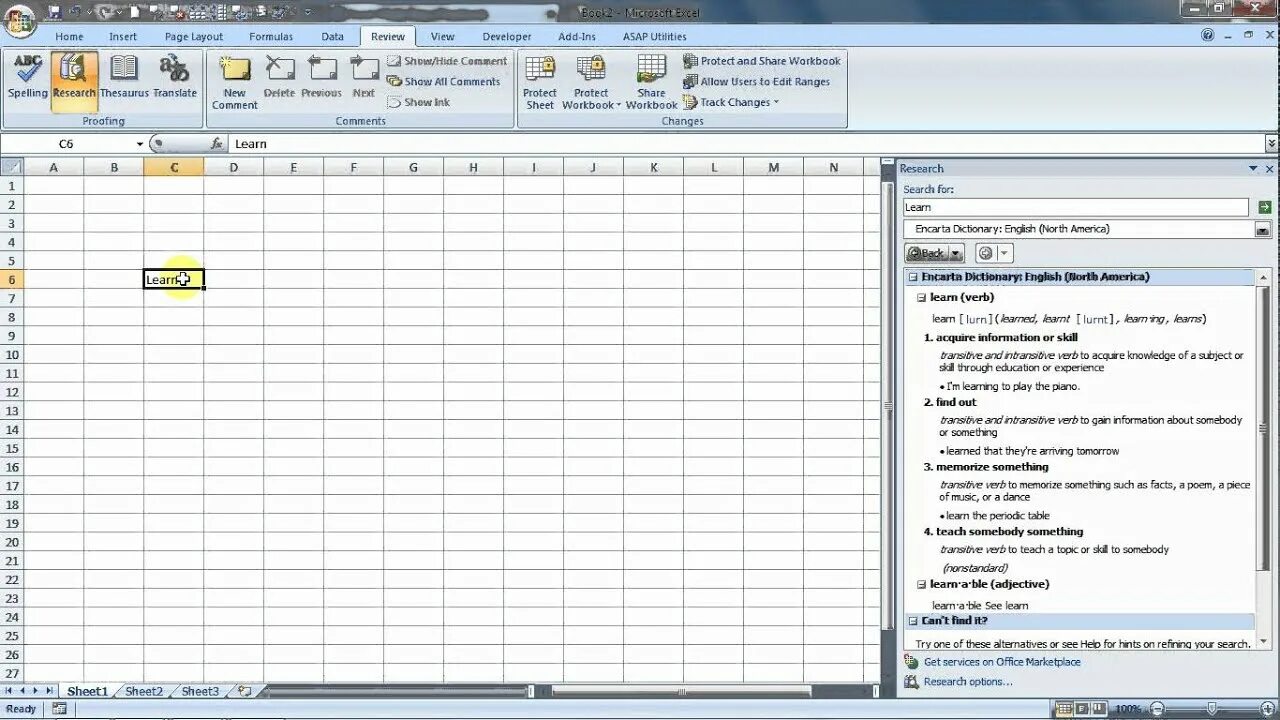1280x720 pixels.
Task: Click Protect Sheet
Action: point(540,82)
